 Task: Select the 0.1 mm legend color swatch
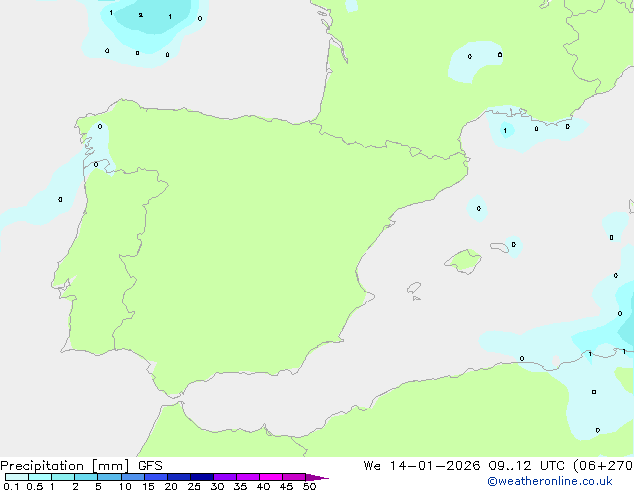(x=17, y=477)
